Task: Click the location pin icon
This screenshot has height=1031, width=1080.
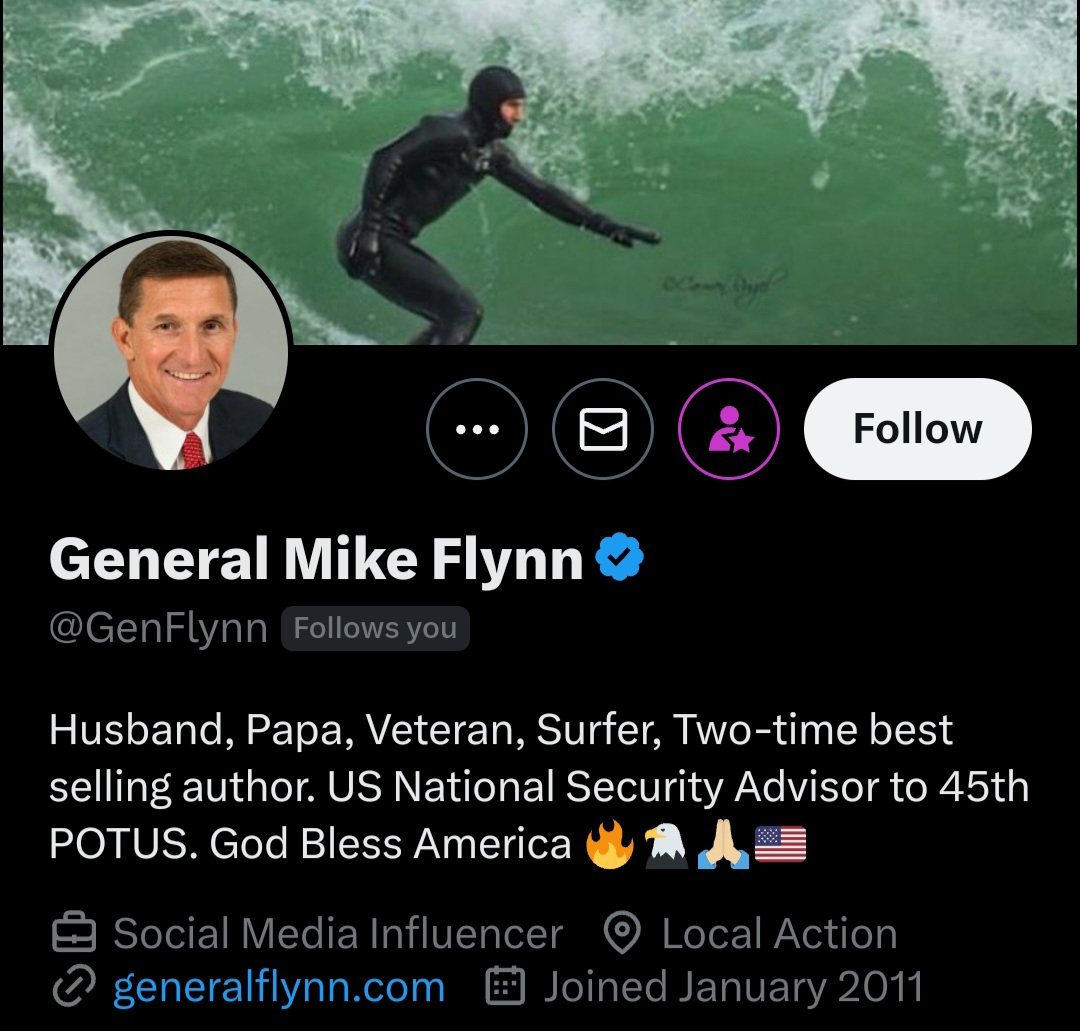Action: pyautogui.click(x=622, y=935)
